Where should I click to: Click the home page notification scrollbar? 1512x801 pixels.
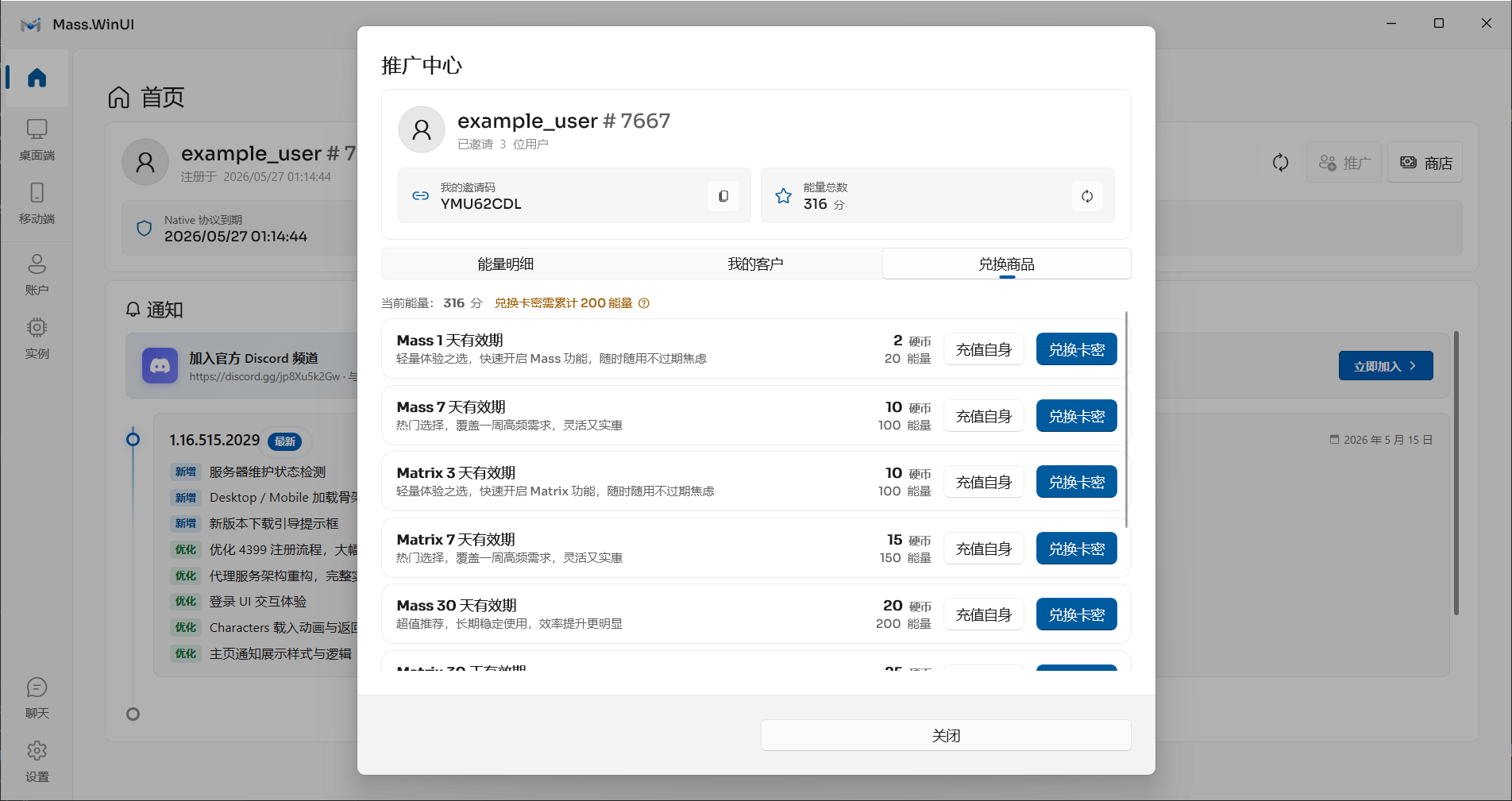tap(1456, 473)
